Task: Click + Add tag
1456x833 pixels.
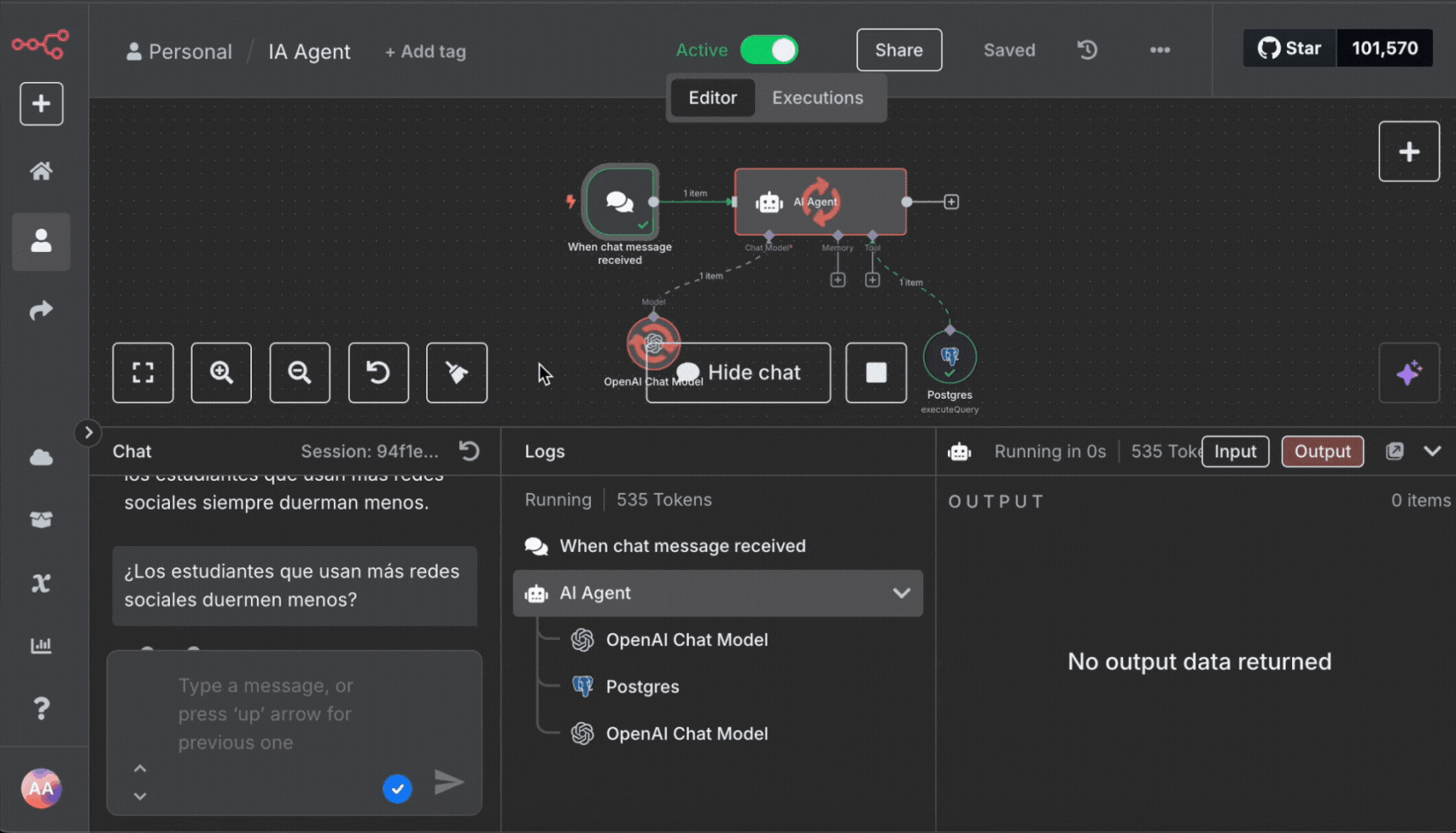Action: click(425, 51)
